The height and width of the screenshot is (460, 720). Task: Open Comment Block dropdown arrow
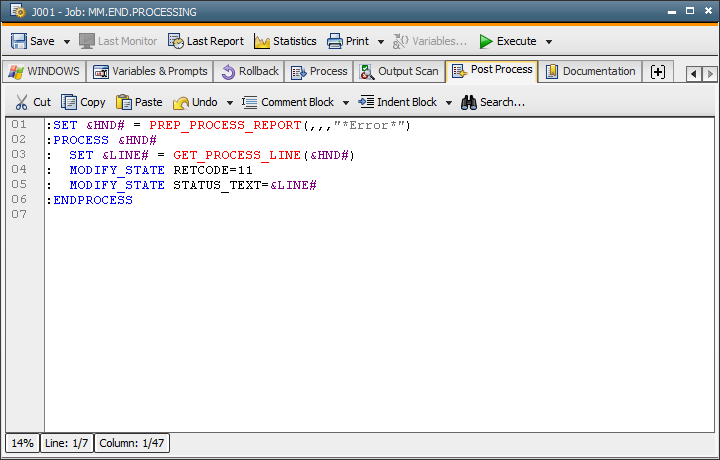click(x=346, y=102)
